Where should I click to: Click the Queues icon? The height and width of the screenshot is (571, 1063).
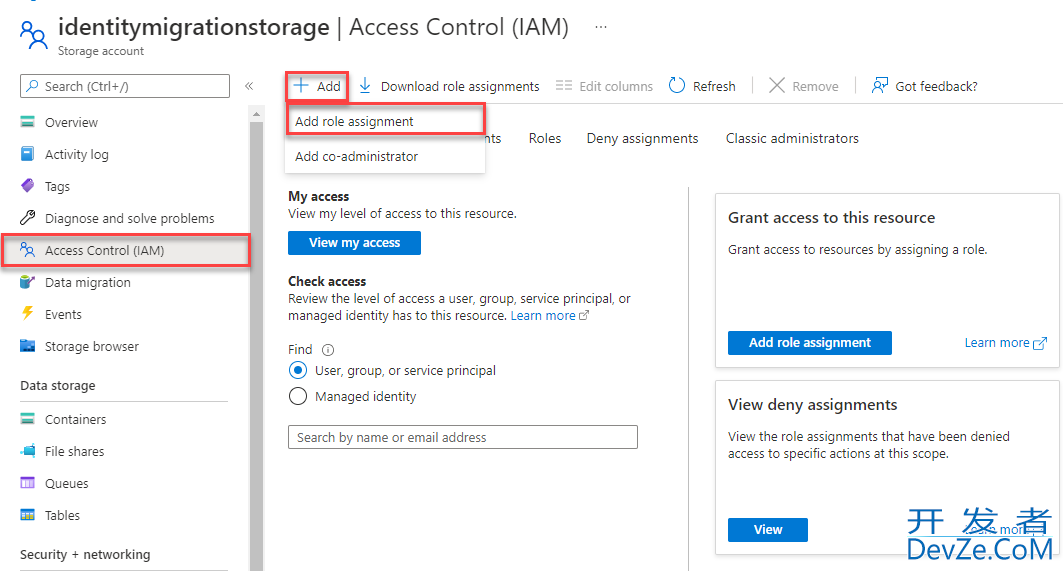27,483
